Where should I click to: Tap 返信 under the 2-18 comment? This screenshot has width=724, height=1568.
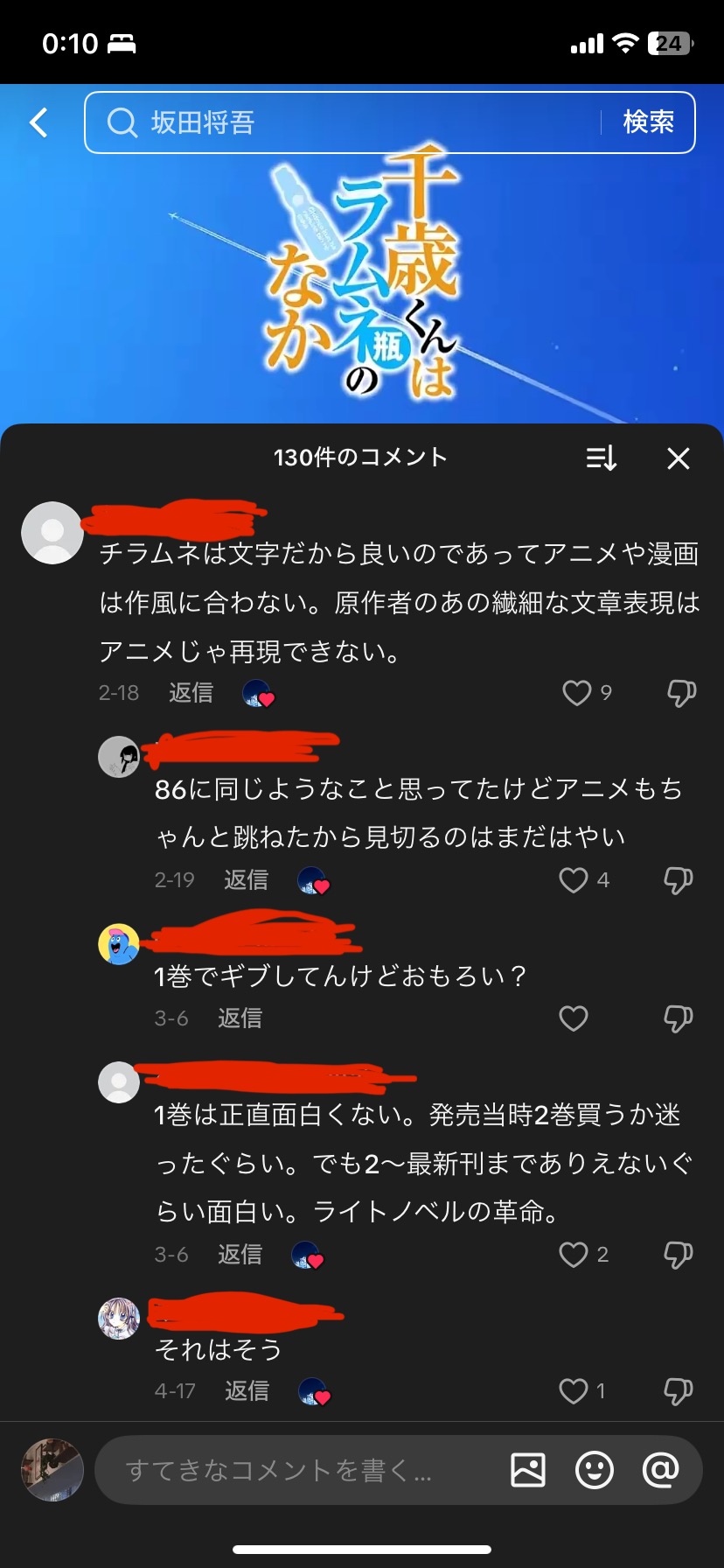pos(191,693)
